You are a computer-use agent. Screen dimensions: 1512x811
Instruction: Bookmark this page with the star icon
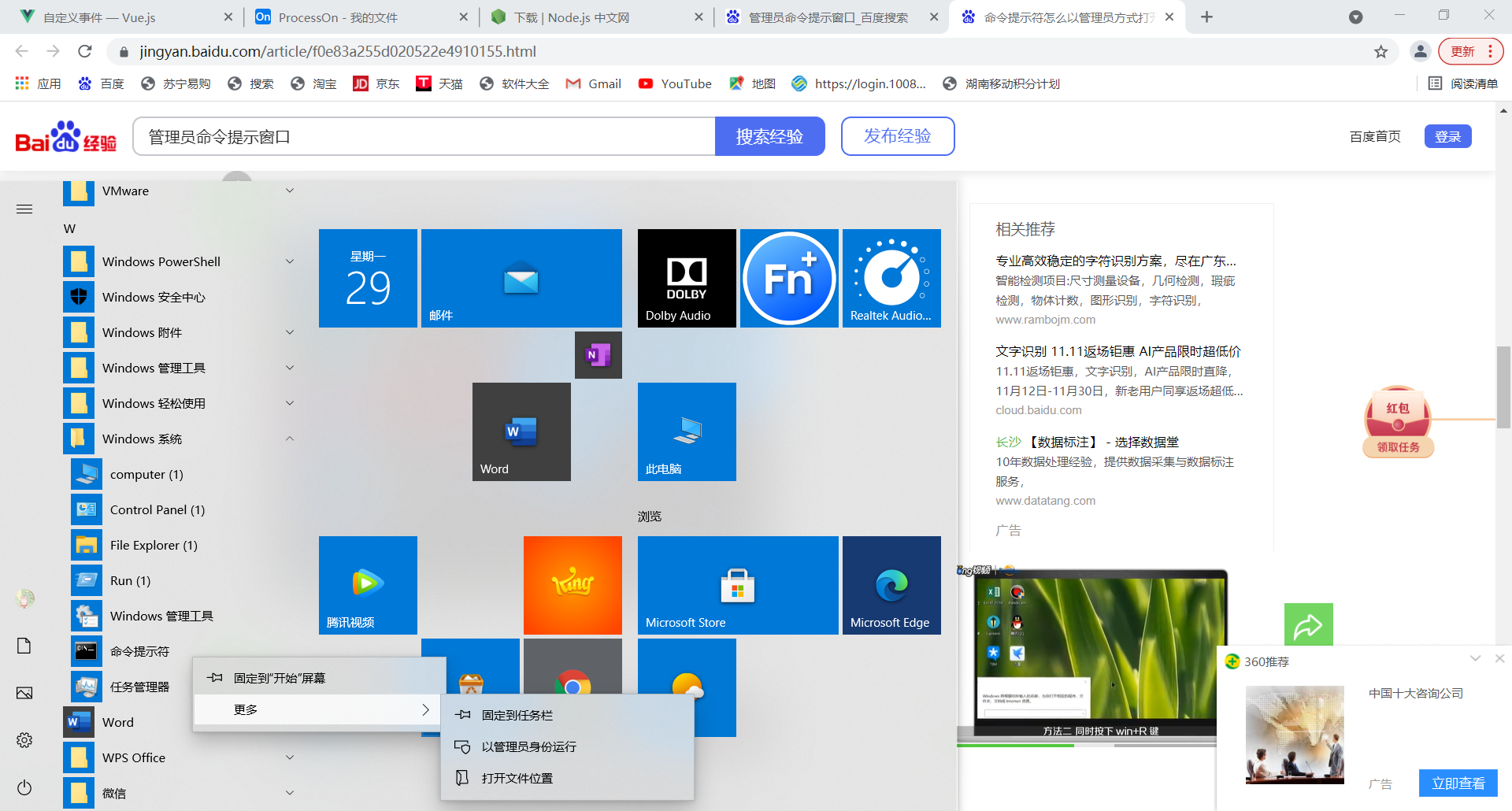1381,52
